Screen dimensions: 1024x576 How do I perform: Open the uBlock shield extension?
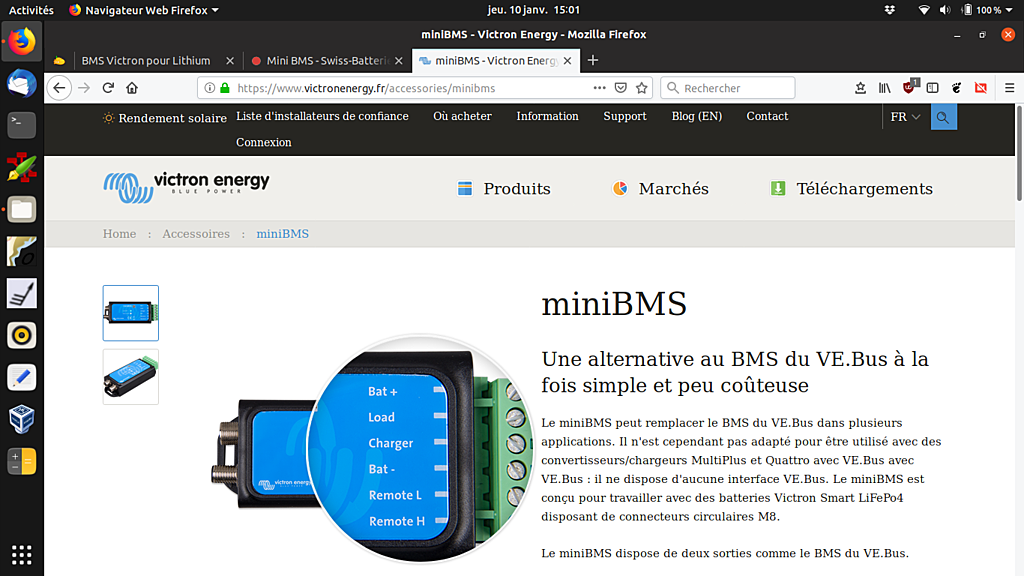pyautogui.click(x=910, y=87)
